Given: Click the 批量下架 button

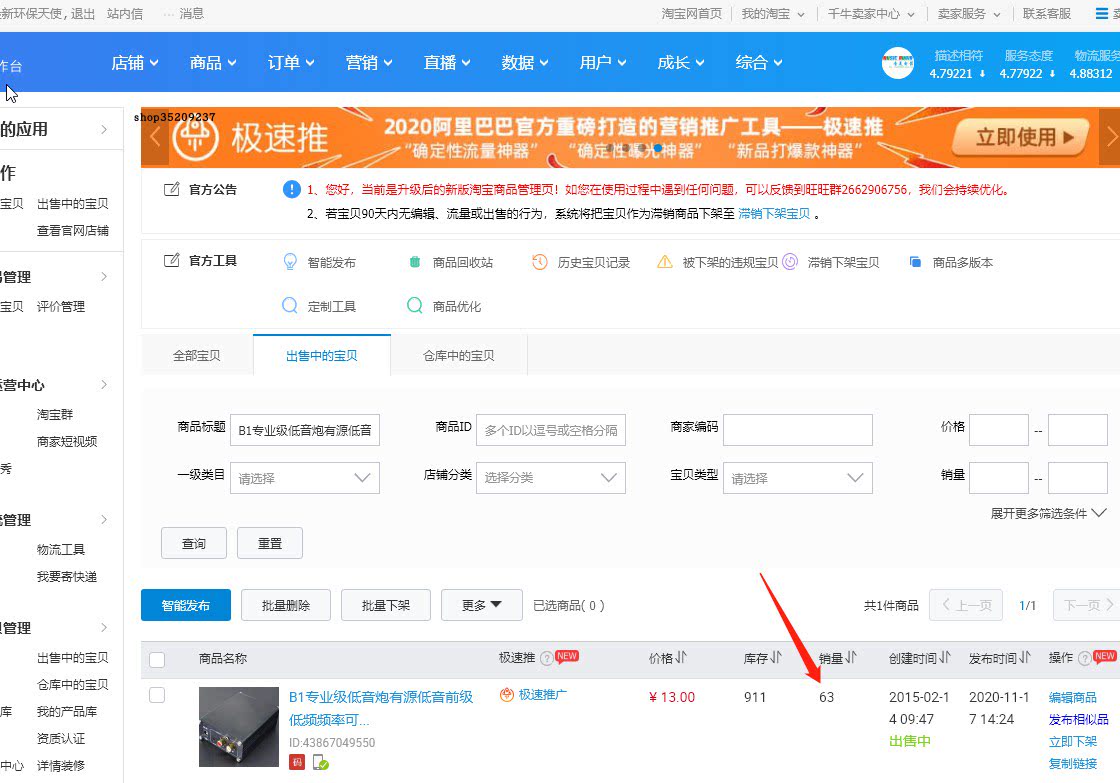Looking at the screenshot, I should click(x=386, y=606).
